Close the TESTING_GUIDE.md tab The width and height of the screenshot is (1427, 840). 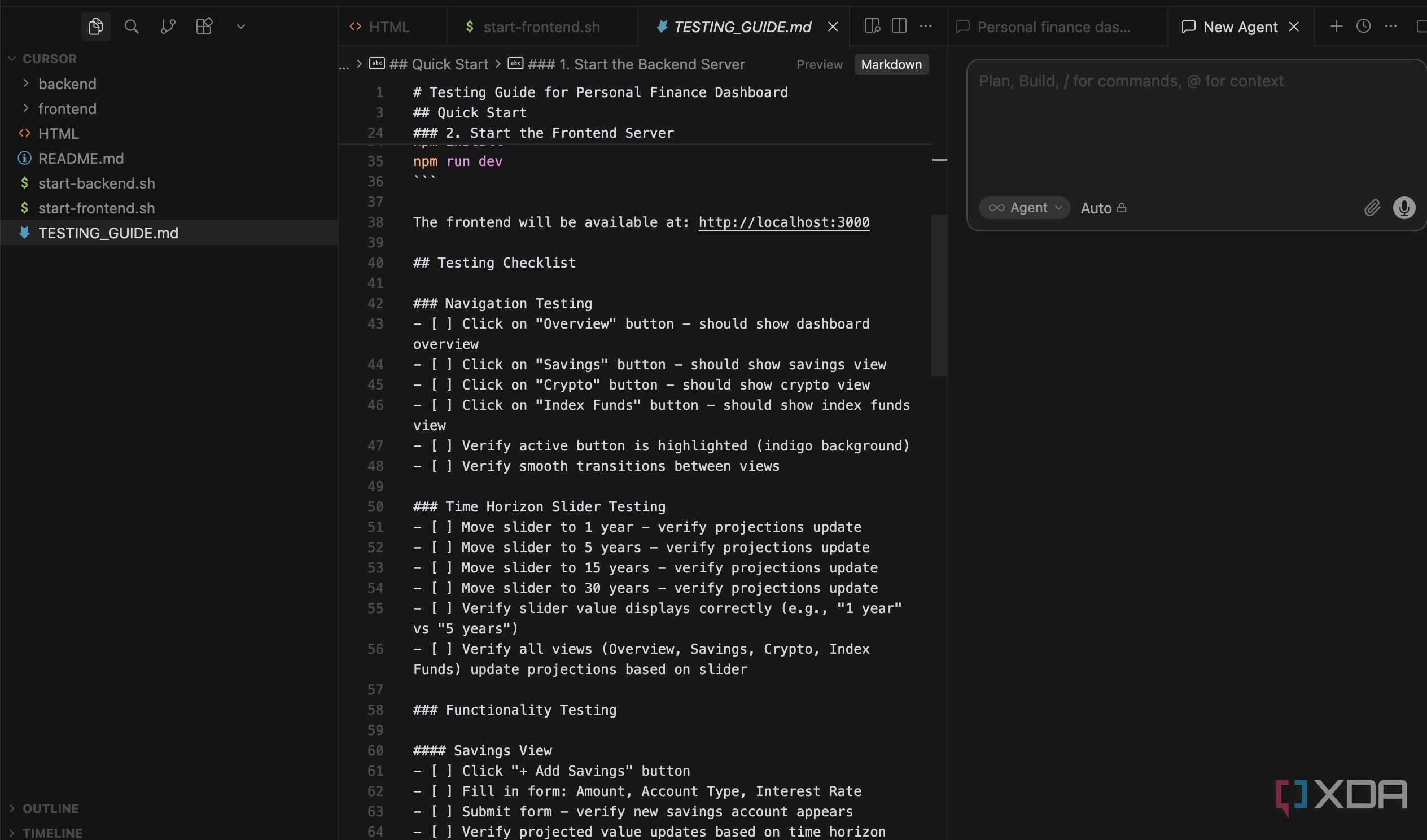[x=833, y=27]
